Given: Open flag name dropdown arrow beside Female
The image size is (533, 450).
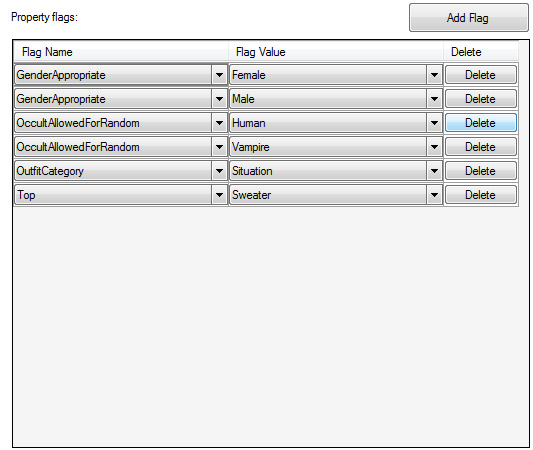Looking at the screenshot, I should click(219, 75).
